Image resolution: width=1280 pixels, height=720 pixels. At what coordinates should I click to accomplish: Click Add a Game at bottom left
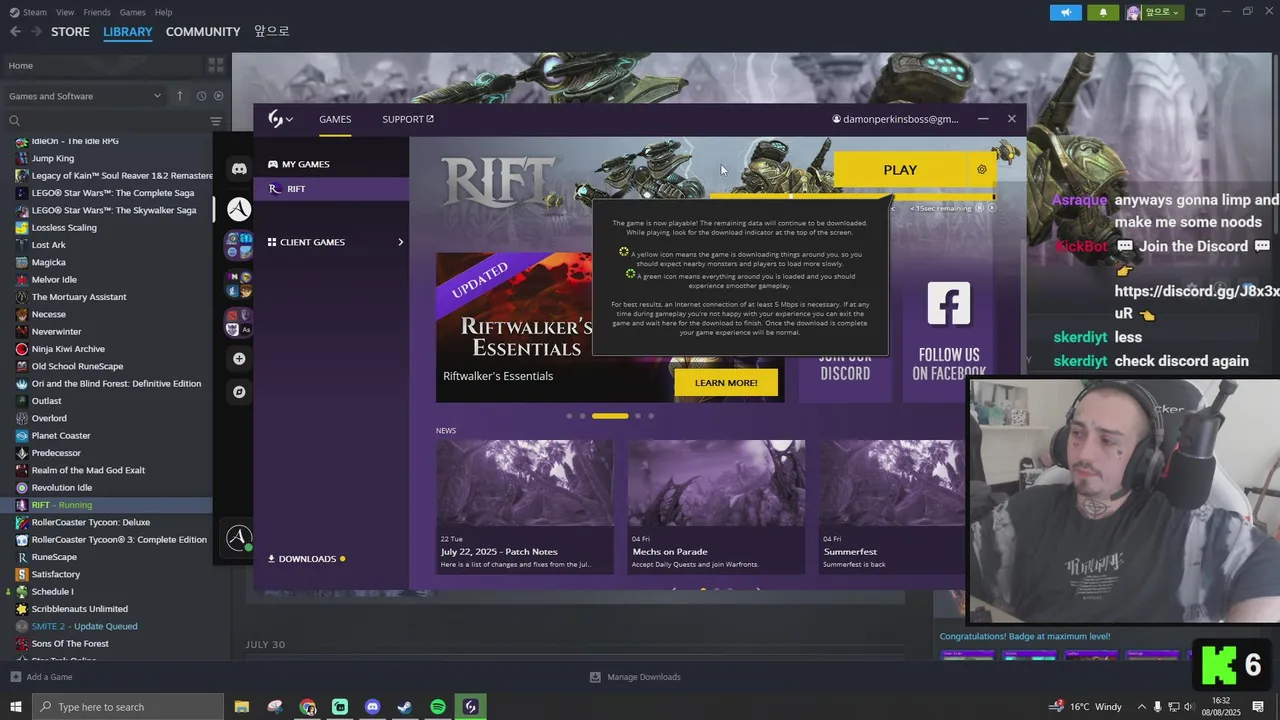(41, 677)
